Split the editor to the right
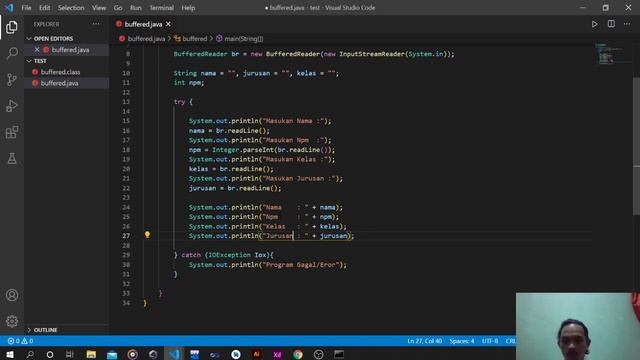The image size is (640, 360). (x=611, y=24)
